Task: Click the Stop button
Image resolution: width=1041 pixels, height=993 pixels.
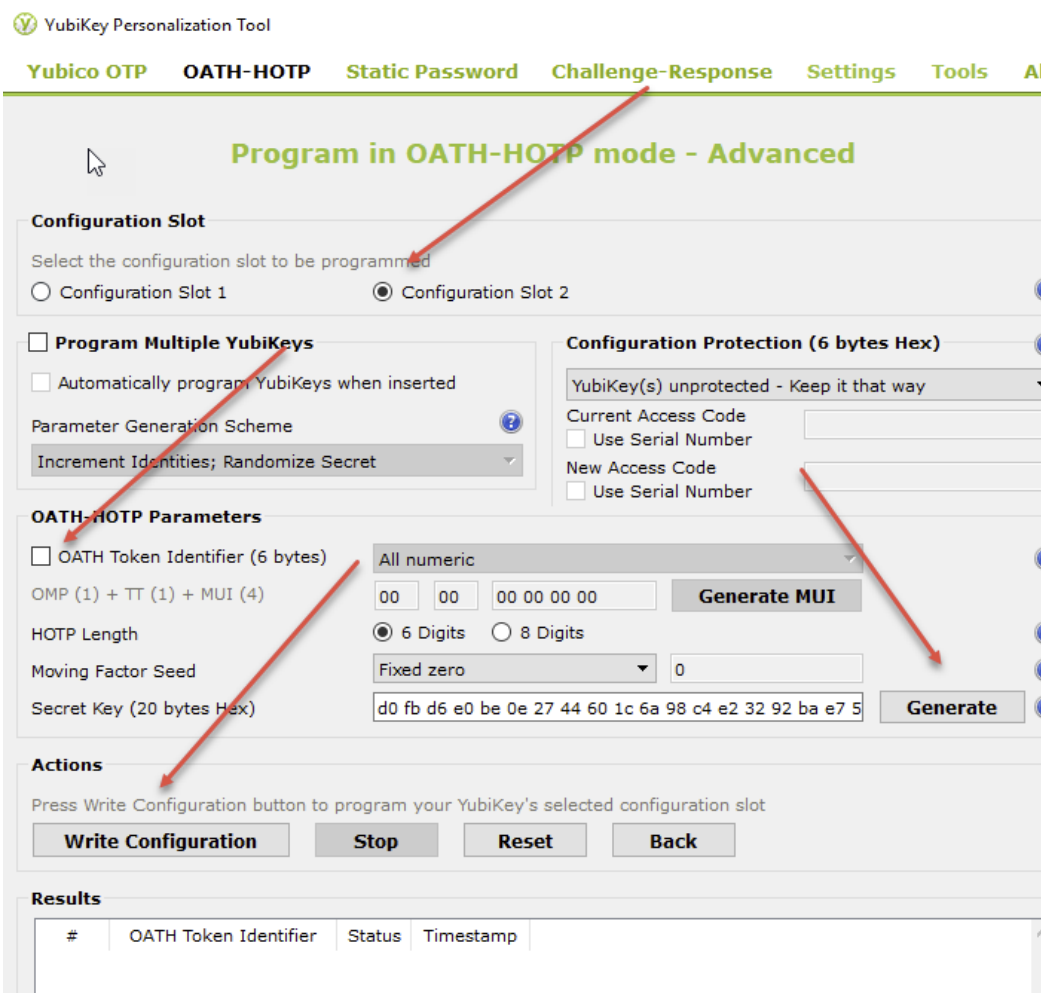Action: pos(376,841)
